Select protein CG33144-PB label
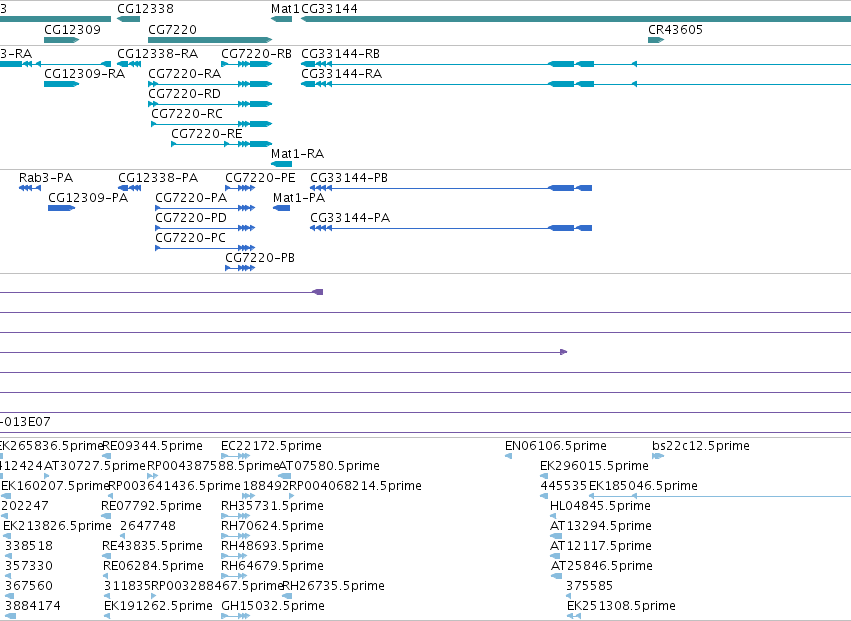851x621 pixels. (x=349, y=178)
